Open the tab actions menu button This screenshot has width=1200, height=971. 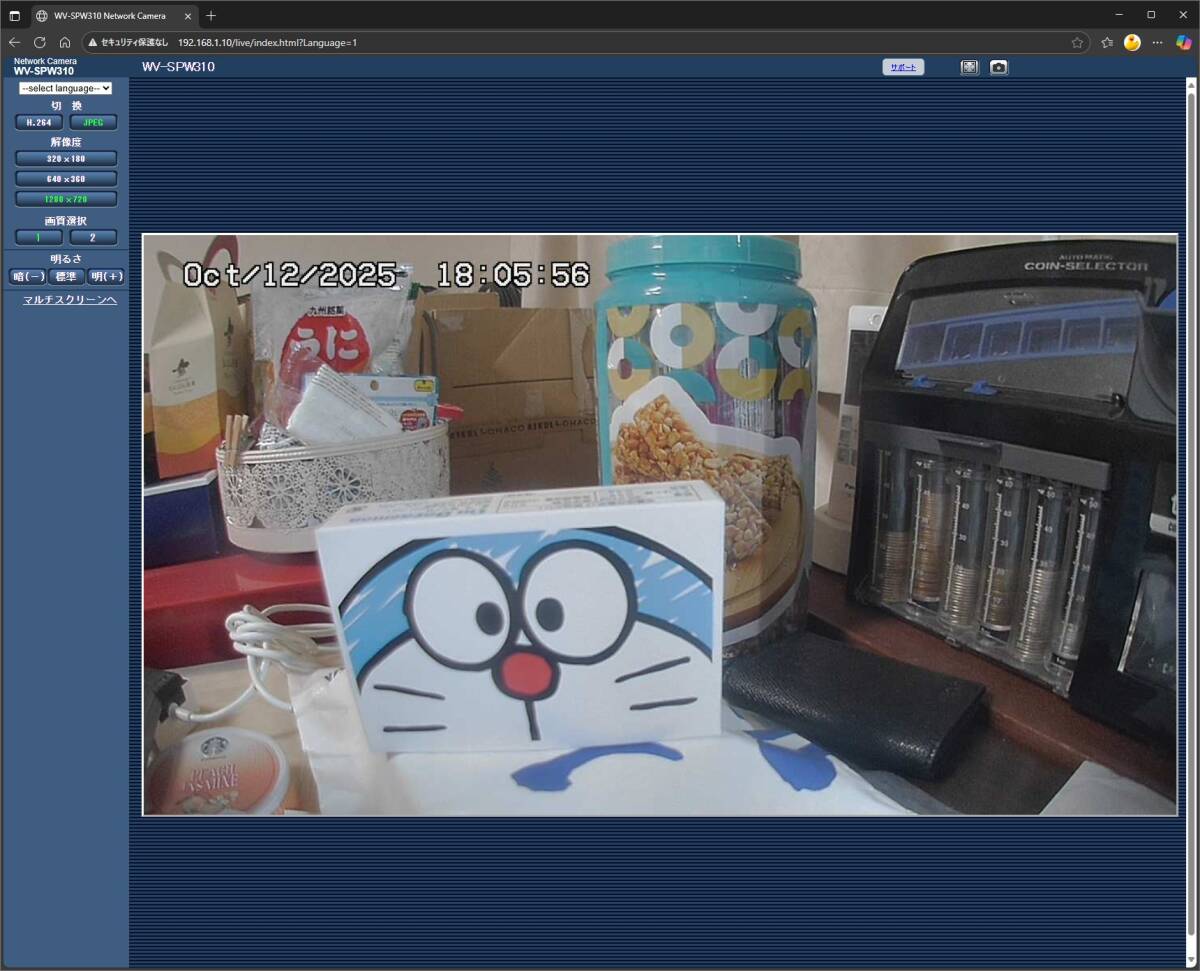click(14, 16)
